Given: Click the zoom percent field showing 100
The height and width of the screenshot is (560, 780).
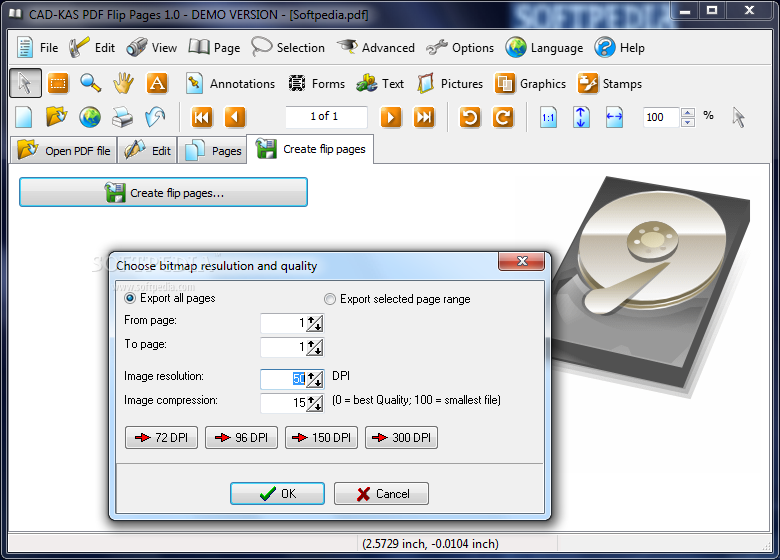Looking at the screenshot, I should (661, 117).
